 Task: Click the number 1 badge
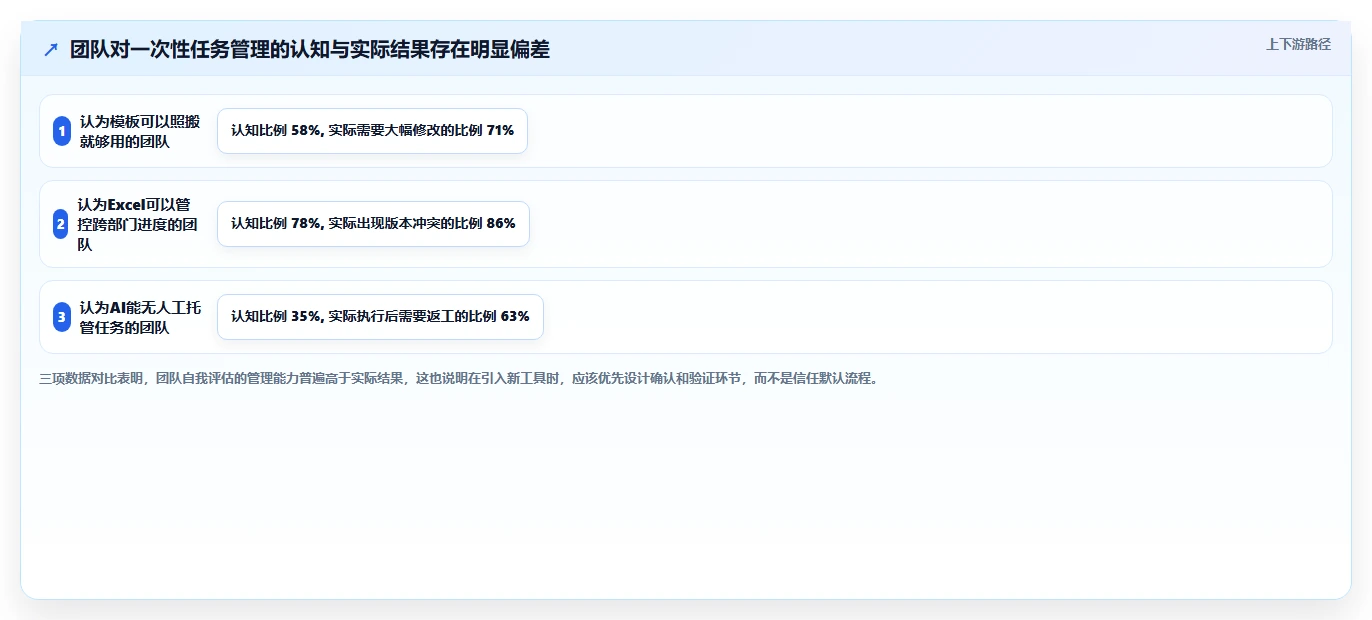click(x=61, y=131)
